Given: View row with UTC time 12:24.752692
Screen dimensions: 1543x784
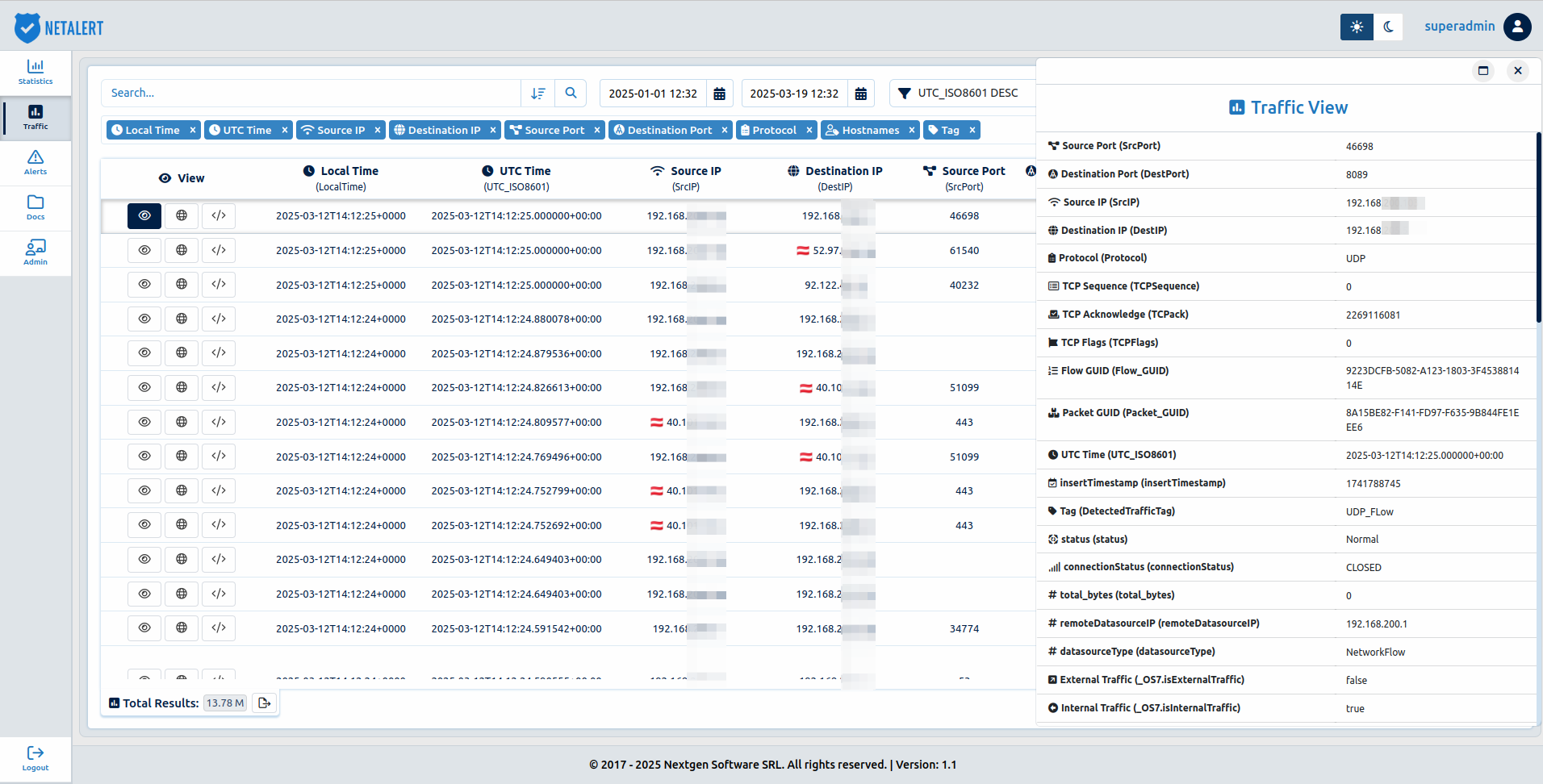Looking at the screenshot, I should click(144, 525).
